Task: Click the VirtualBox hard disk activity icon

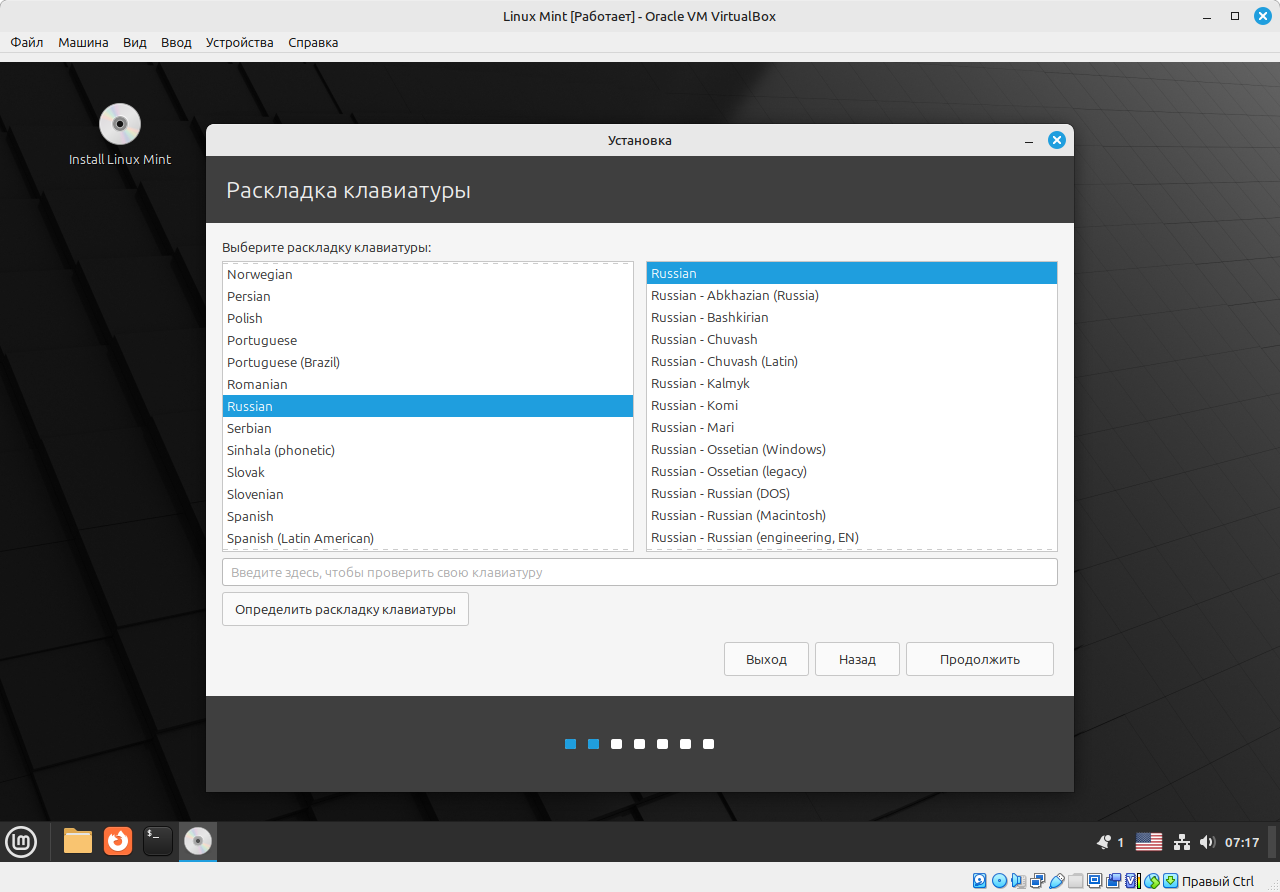Action: [980, 881]
